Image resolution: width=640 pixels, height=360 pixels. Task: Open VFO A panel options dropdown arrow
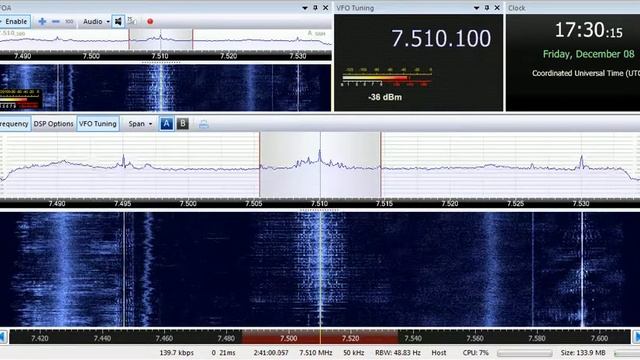(304, 8)
